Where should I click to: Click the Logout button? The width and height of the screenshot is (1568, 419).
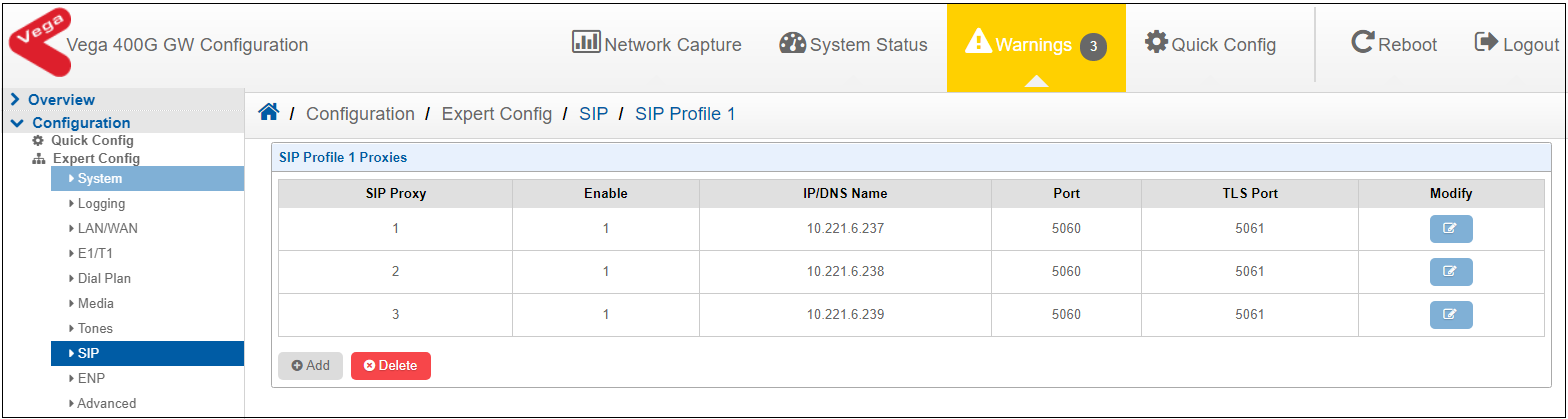pos(1517,44)
